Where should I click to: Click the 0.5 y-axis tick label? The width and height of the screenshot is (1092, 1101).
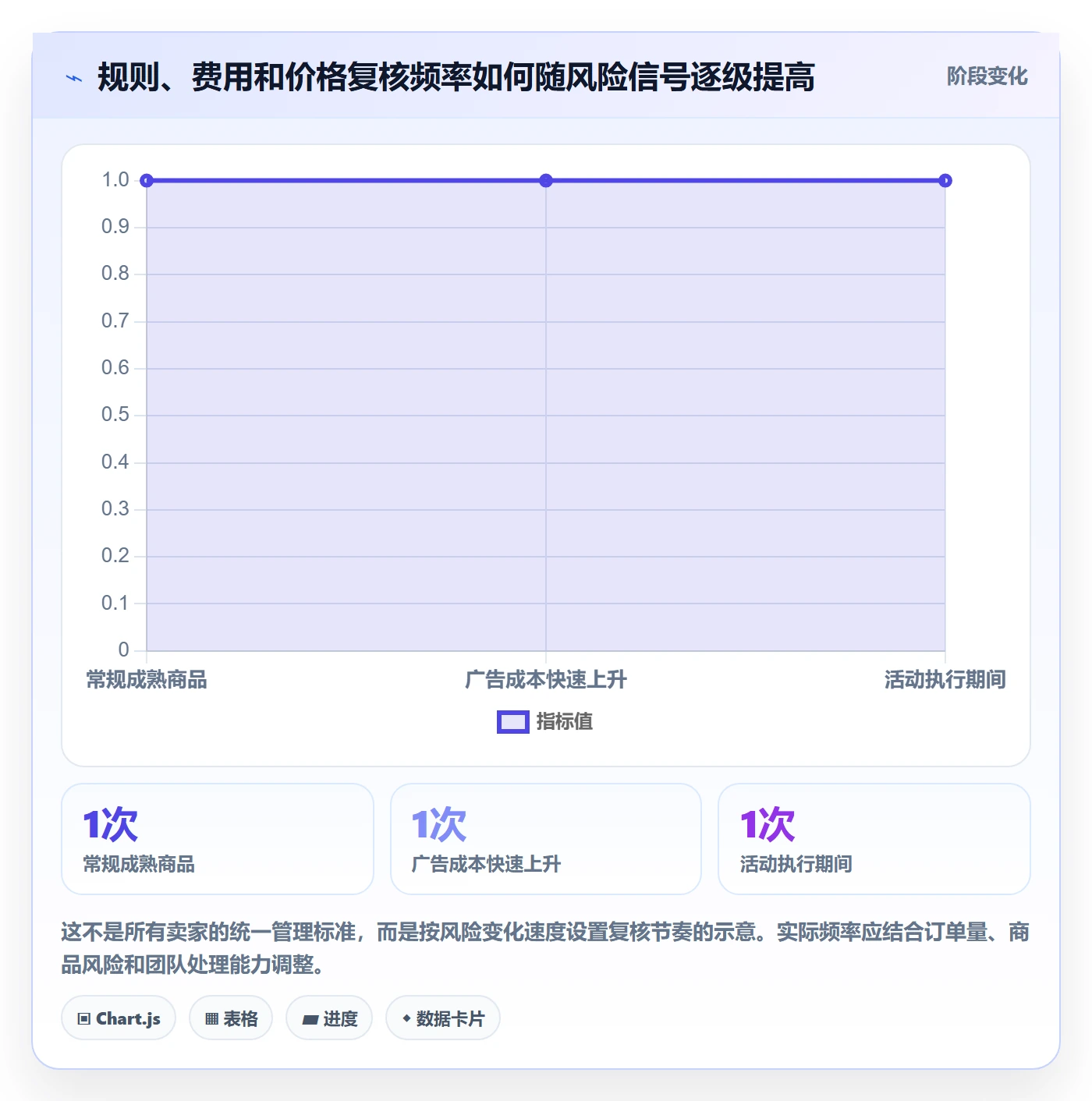[x=115, y=415]
